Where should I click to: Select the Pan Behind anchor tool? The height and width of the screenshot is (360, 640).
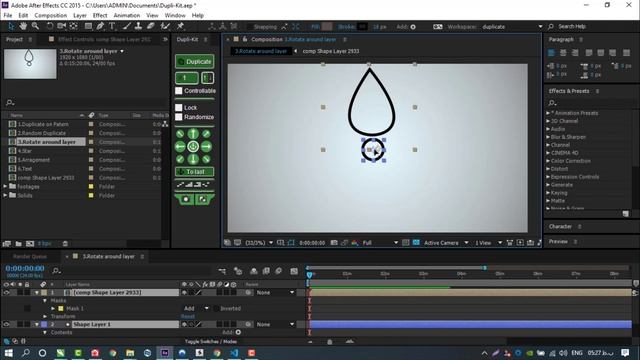[73, 26]
